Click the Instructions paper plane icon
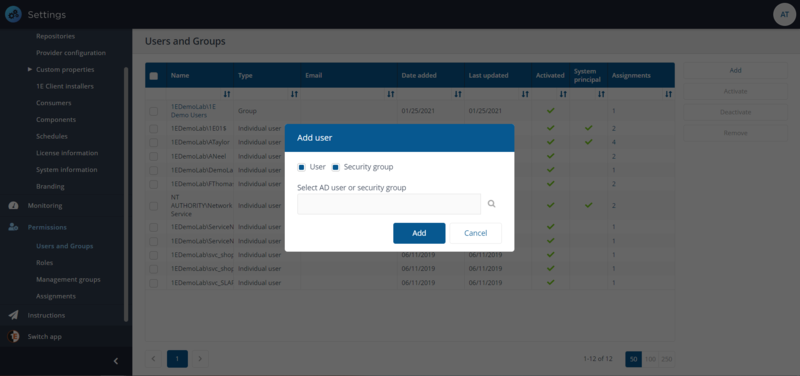800x376 pixels. click(13, 315)
